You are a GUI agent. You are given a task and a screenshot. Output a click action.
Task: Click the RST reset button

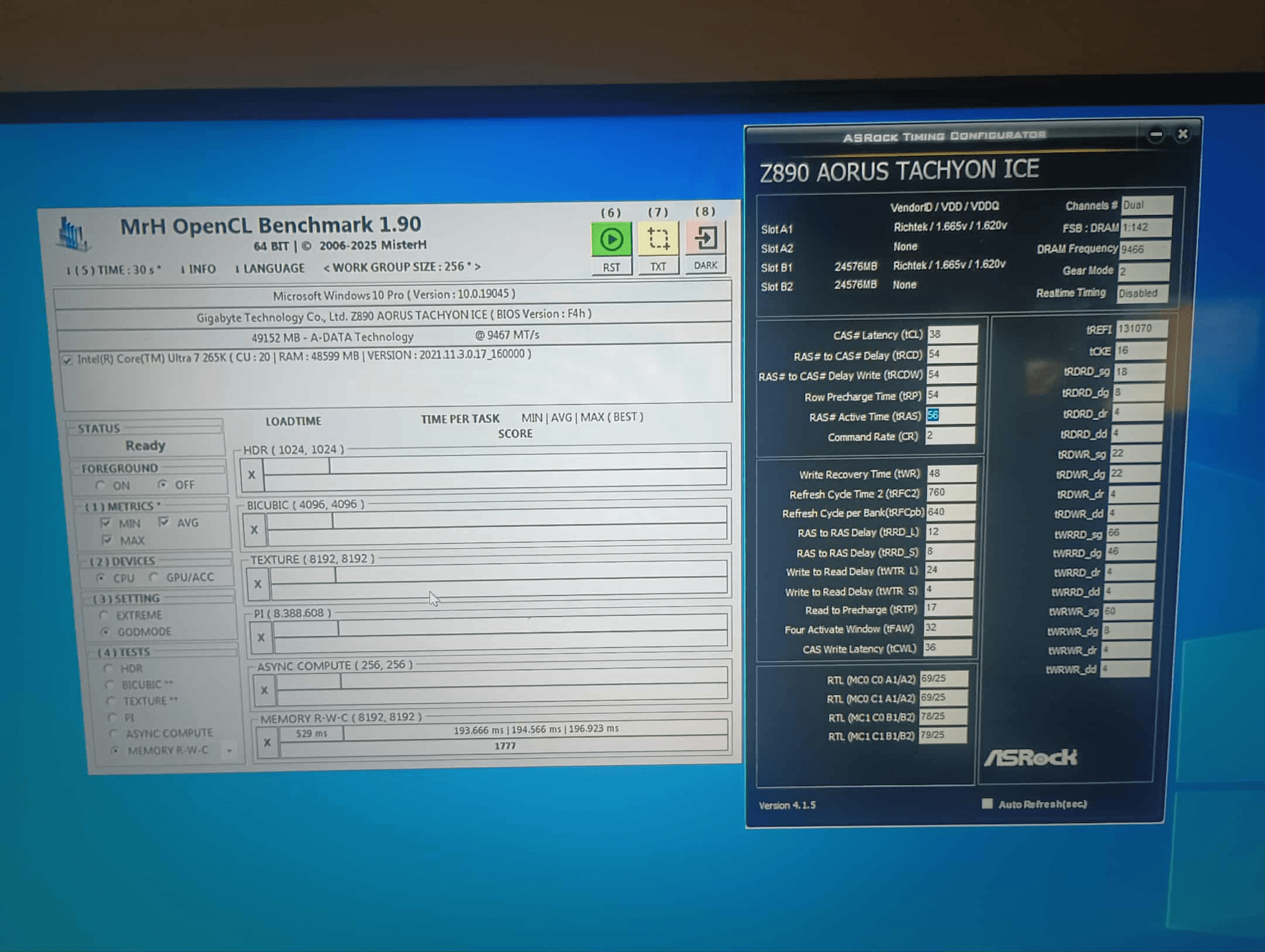pos(611,267)
